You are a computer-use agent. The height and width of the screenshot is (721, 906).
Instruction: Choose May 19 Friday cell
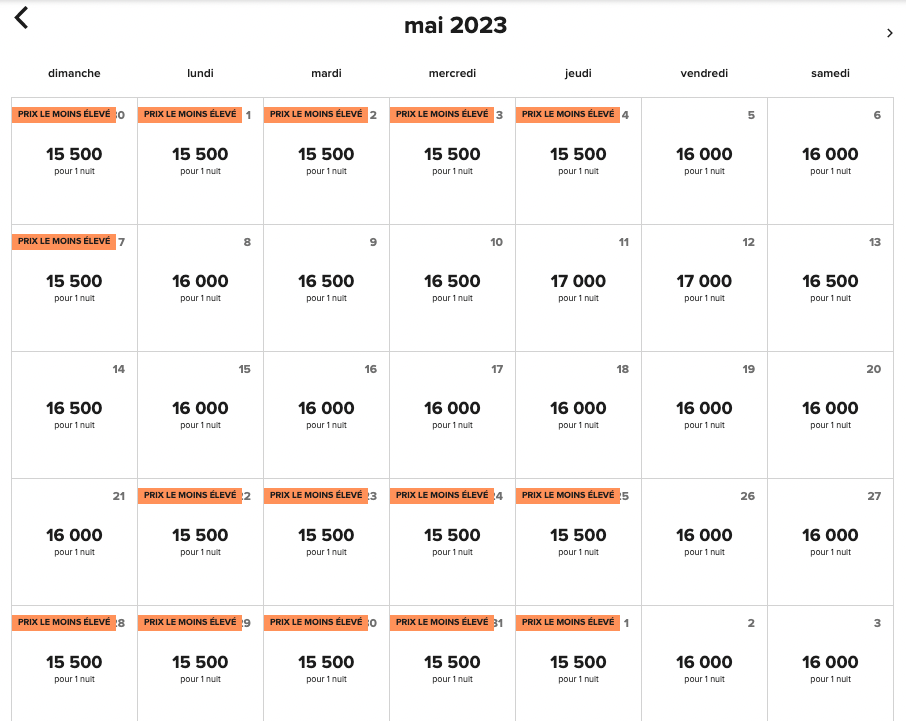click(x=704, y=414)
